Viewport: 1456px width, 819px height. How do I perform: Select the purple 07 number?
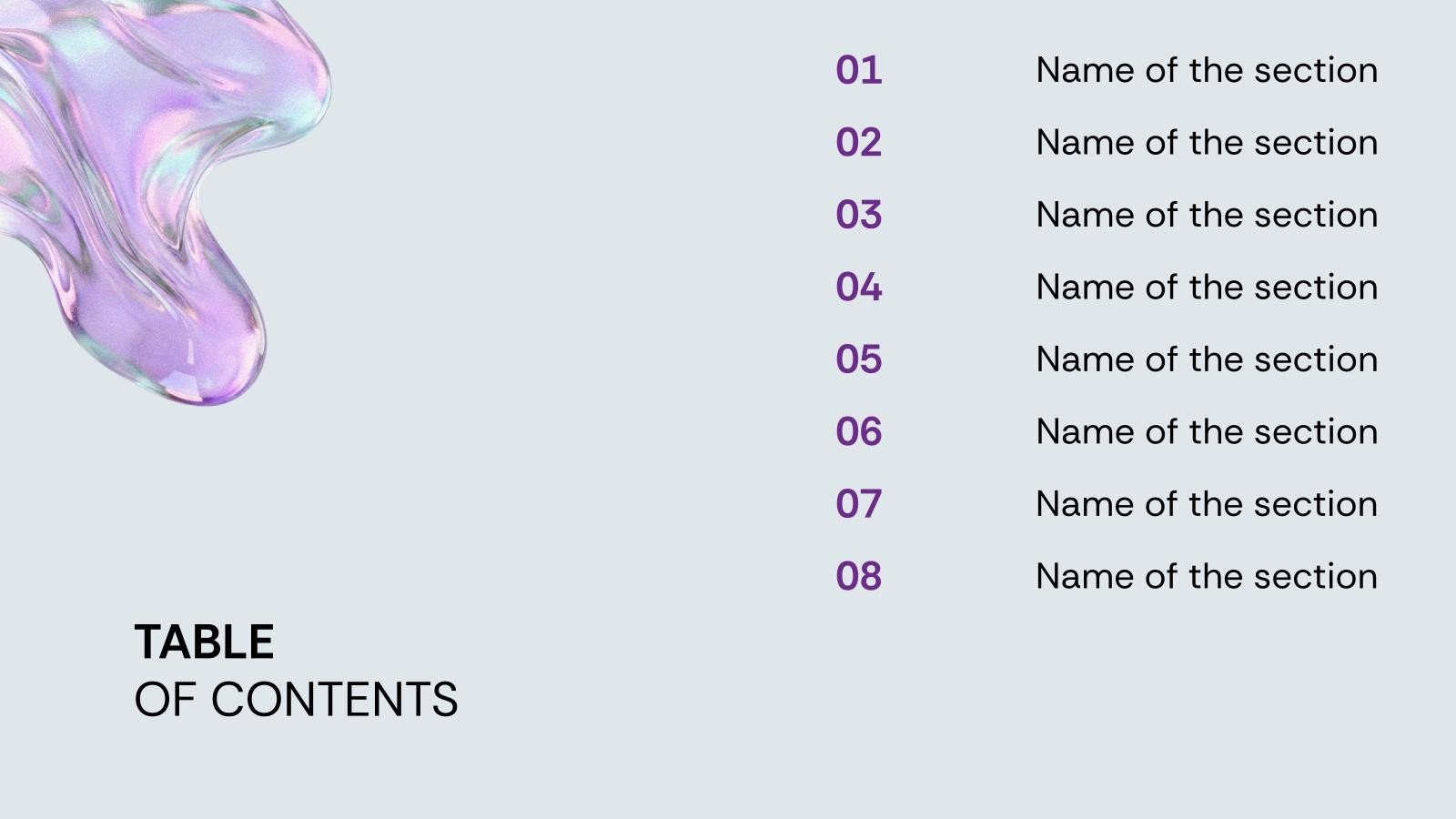click(858, 504)
